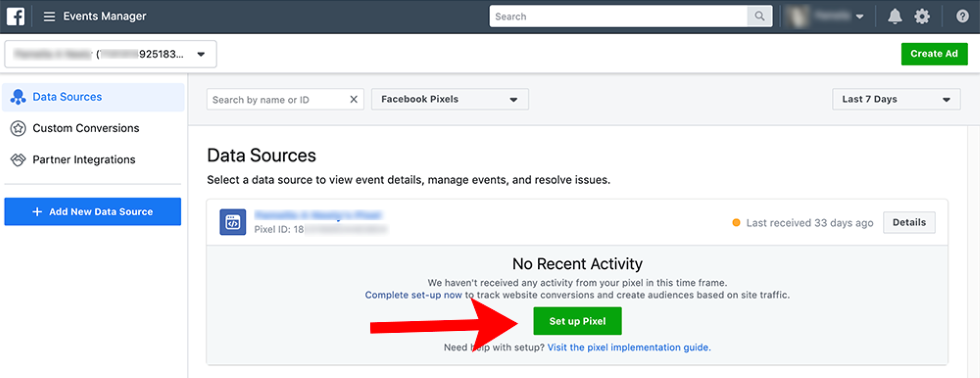Click the Last received 33 days ago status
Image resolution: width=980 pixels, height=378 pixels.
coord(802,222)
